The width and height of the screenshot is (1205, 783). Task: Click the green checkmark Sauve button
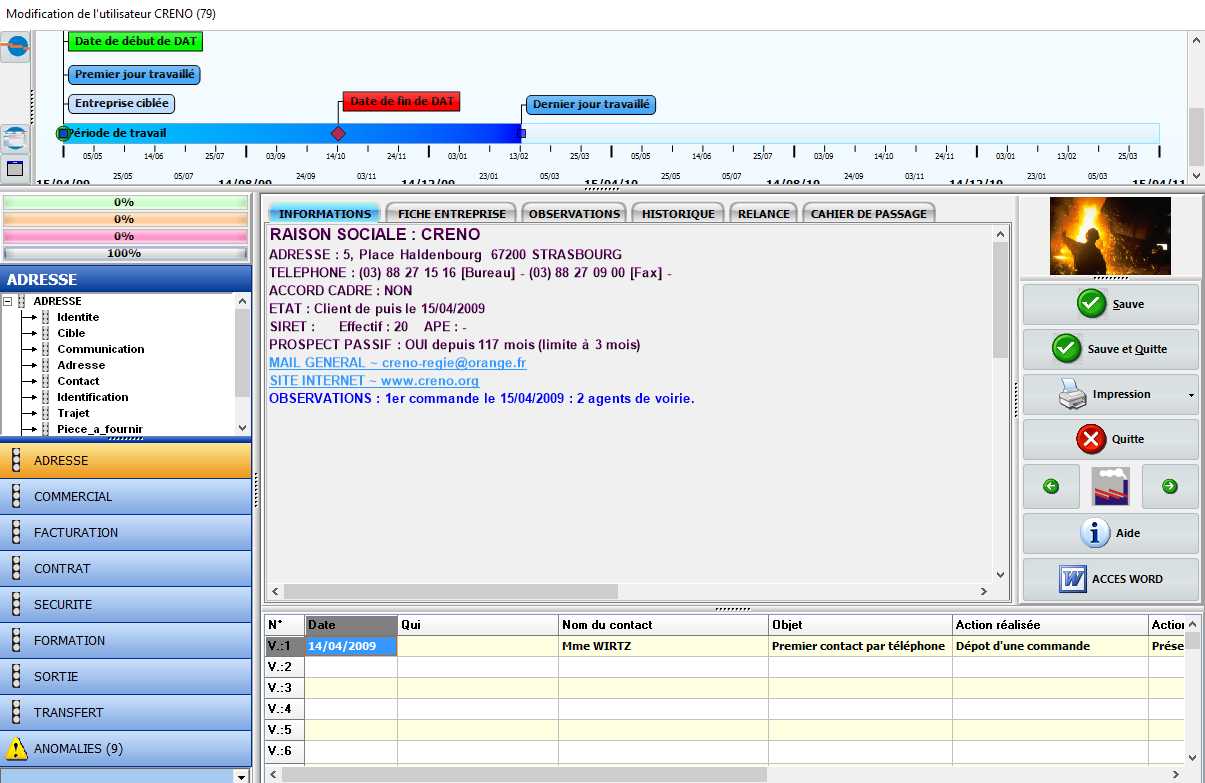coord(1110,304)
